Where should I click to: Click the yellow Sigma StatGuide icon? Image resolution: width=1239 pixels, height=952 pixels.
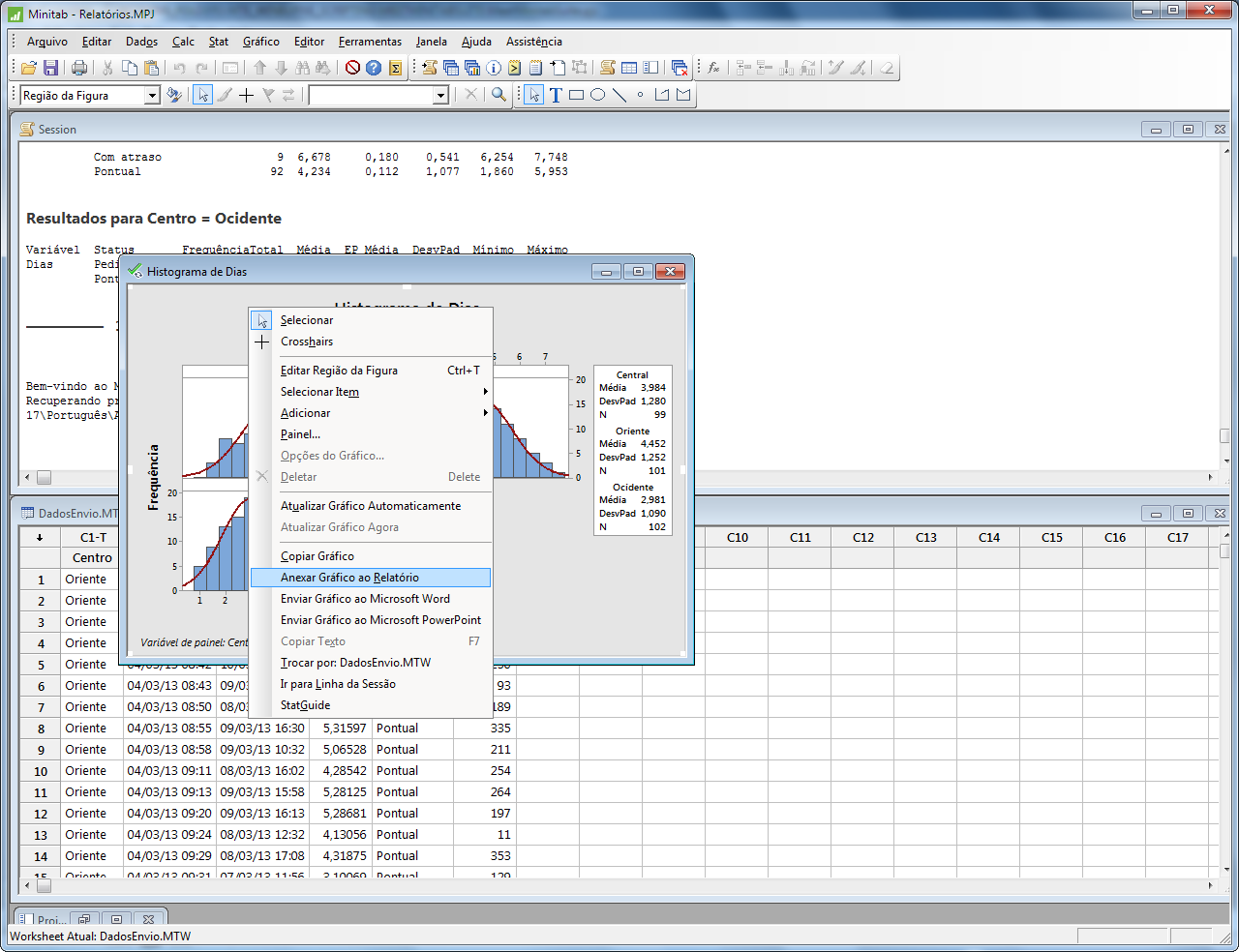[x=395, y=68]
